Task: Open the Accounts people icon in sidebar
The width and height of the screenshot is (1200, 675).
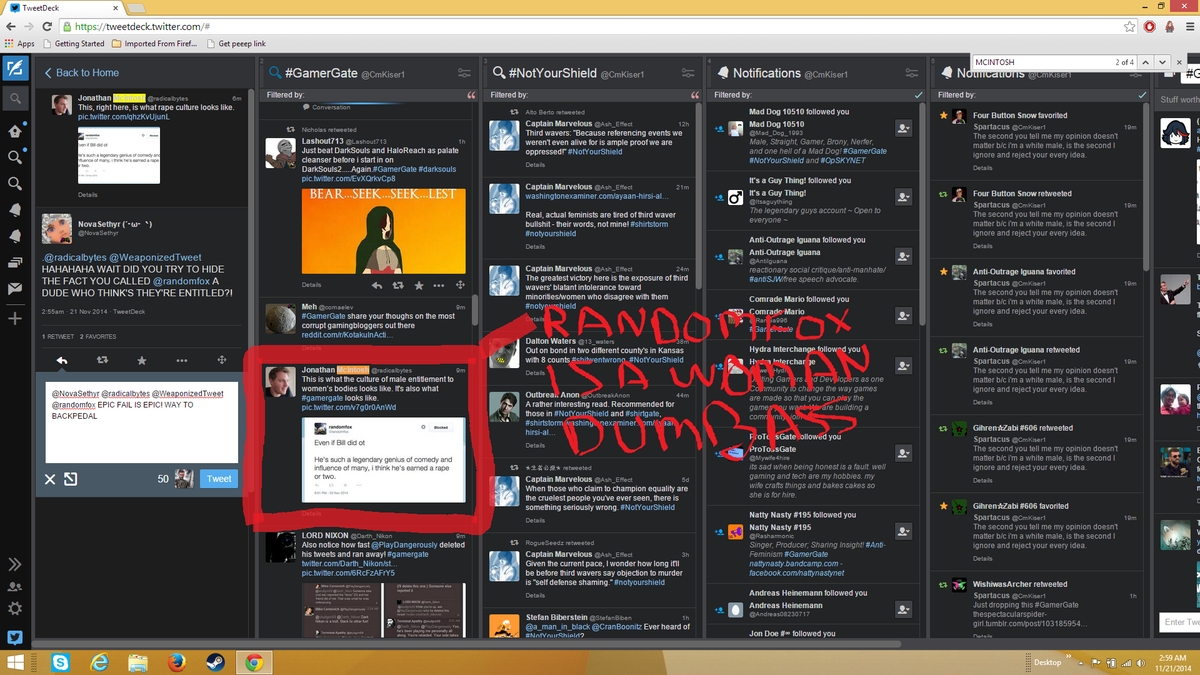Action: click(x=15, y=587)
